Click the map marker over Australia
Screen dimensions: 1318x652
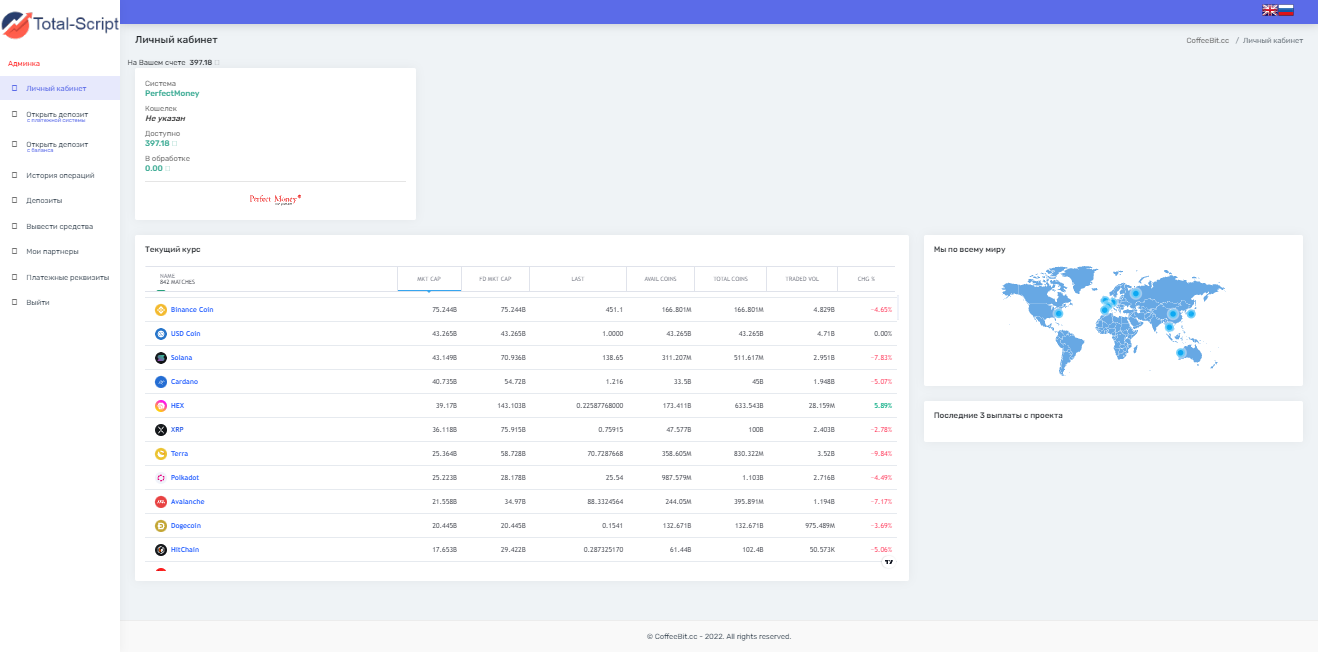click(x=1180, y=352)
